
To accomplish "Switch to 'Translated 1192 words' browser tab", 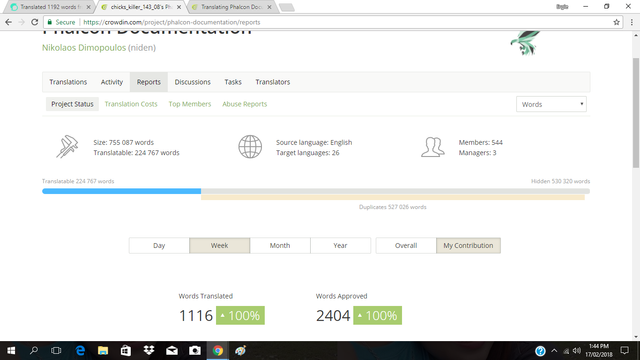I will [50, 7].
